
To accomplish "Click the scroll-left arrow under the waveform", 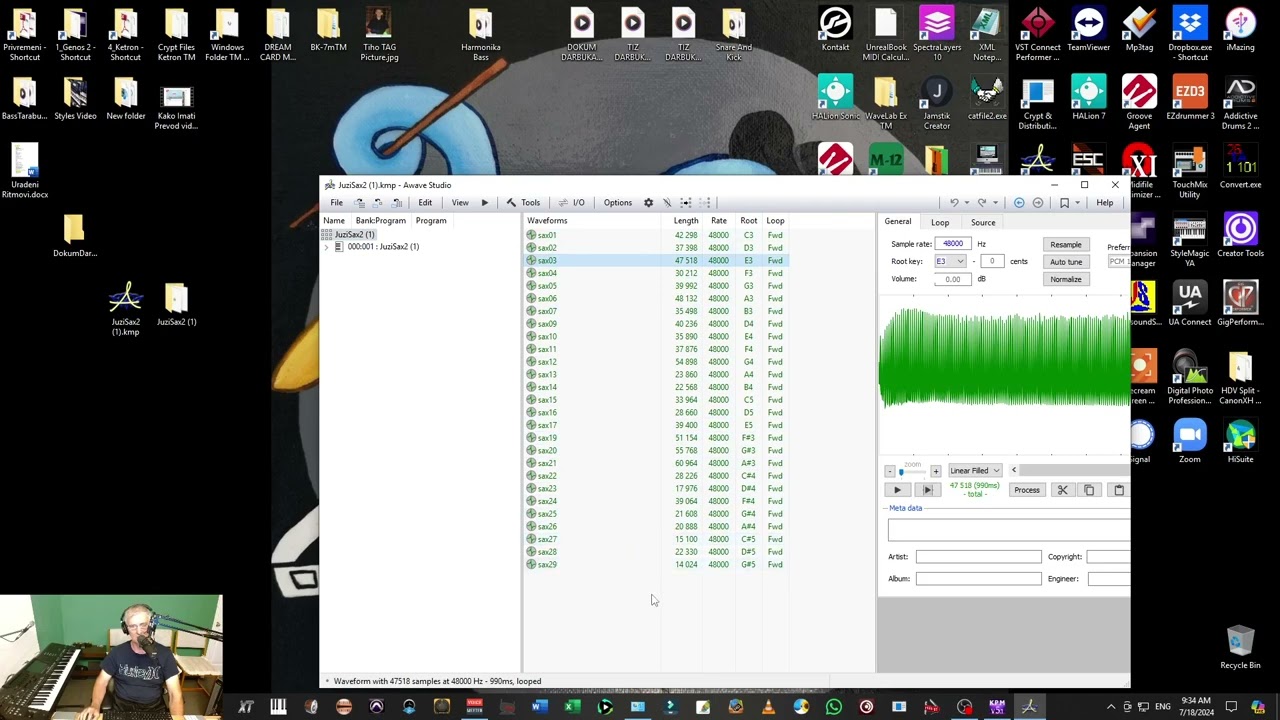I will point(1013,471).
